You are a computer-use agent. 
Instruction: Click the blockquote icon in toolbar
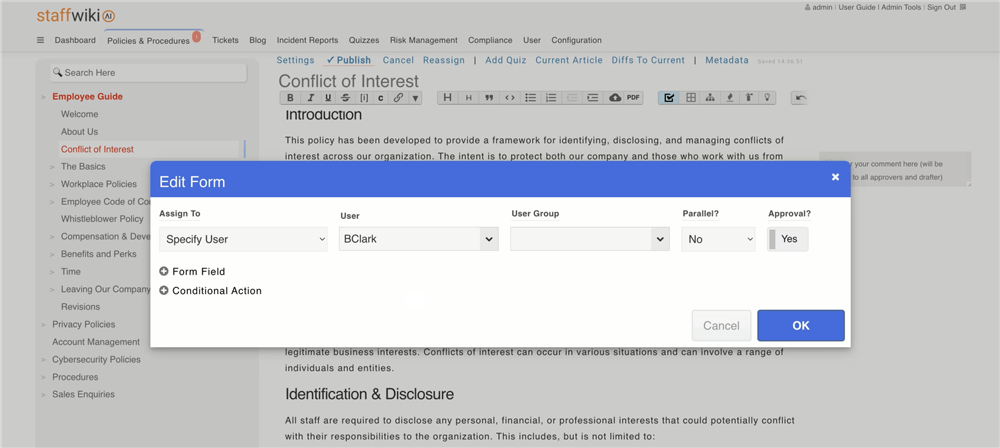(489, 98)
